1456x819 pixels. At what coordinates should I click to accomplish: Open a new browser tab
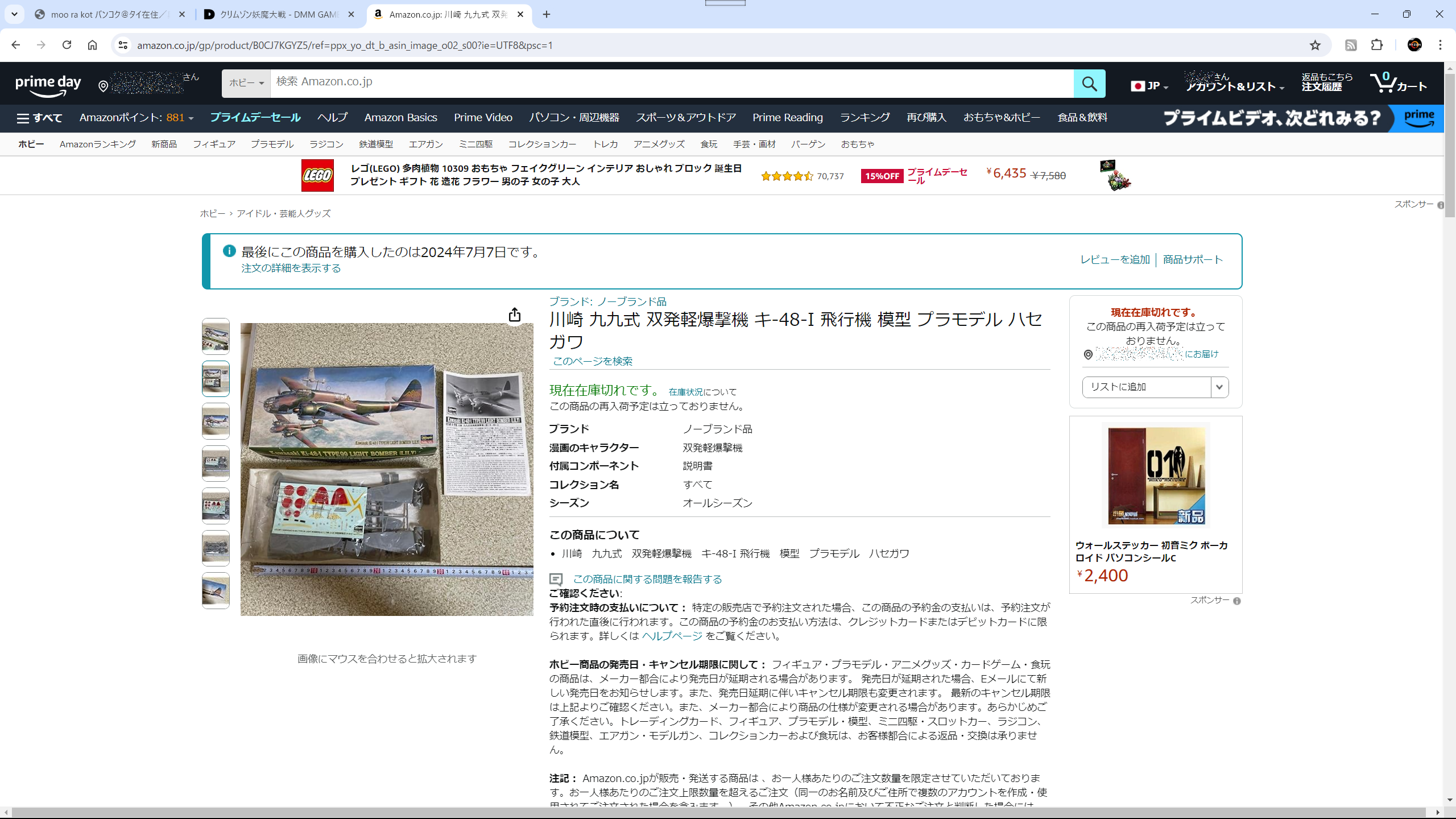547,14
